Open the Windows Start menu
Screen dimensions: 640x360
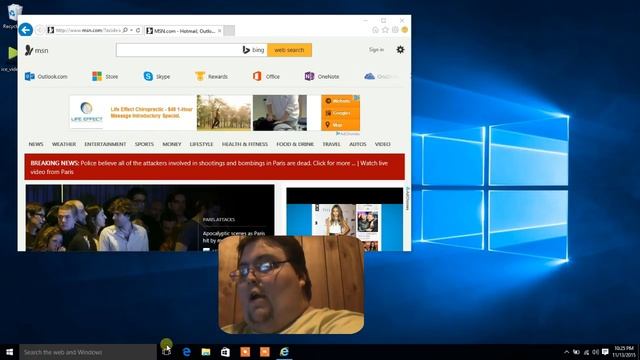tap(9, 352)
